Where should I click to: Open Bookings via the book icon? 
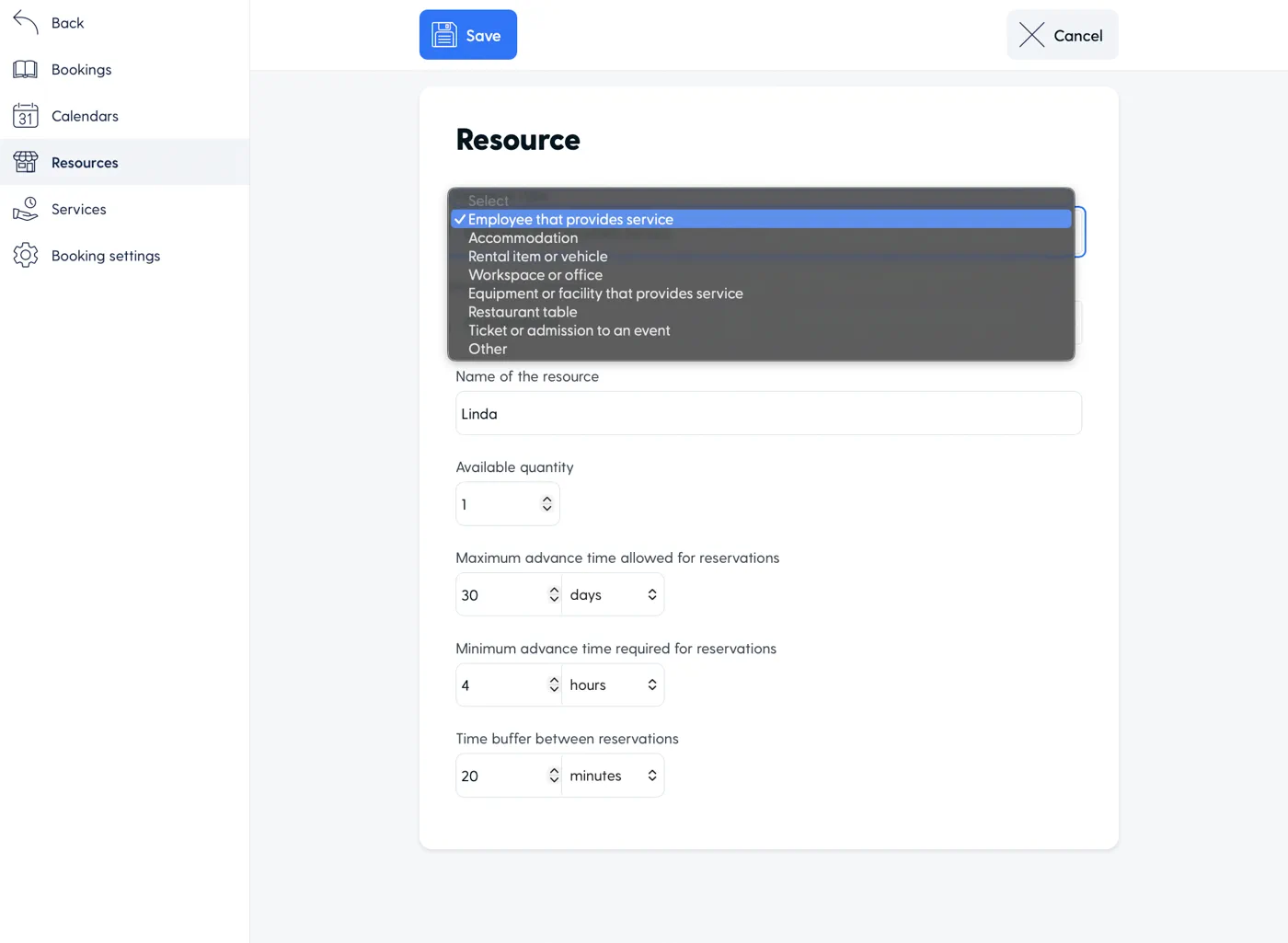coord(26,69)
